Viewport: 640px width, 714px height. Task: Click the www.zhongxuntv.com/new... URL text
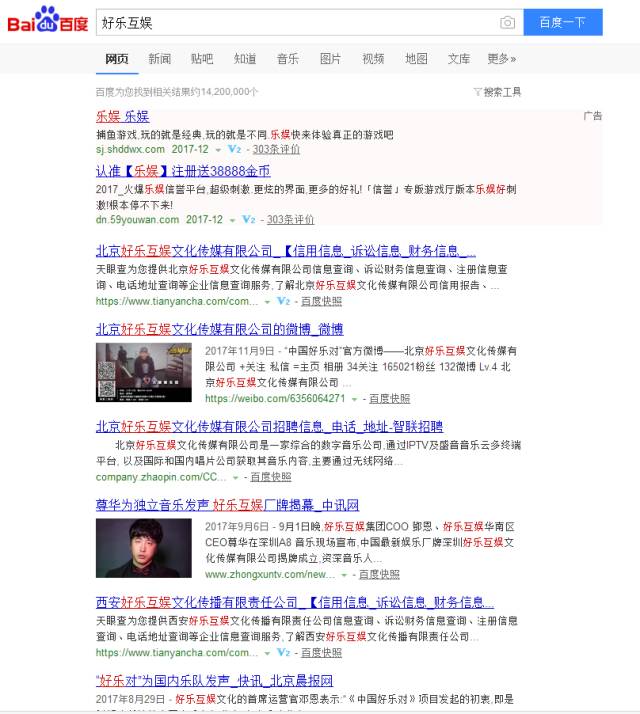pyautogui.click(x=270, y=575)
